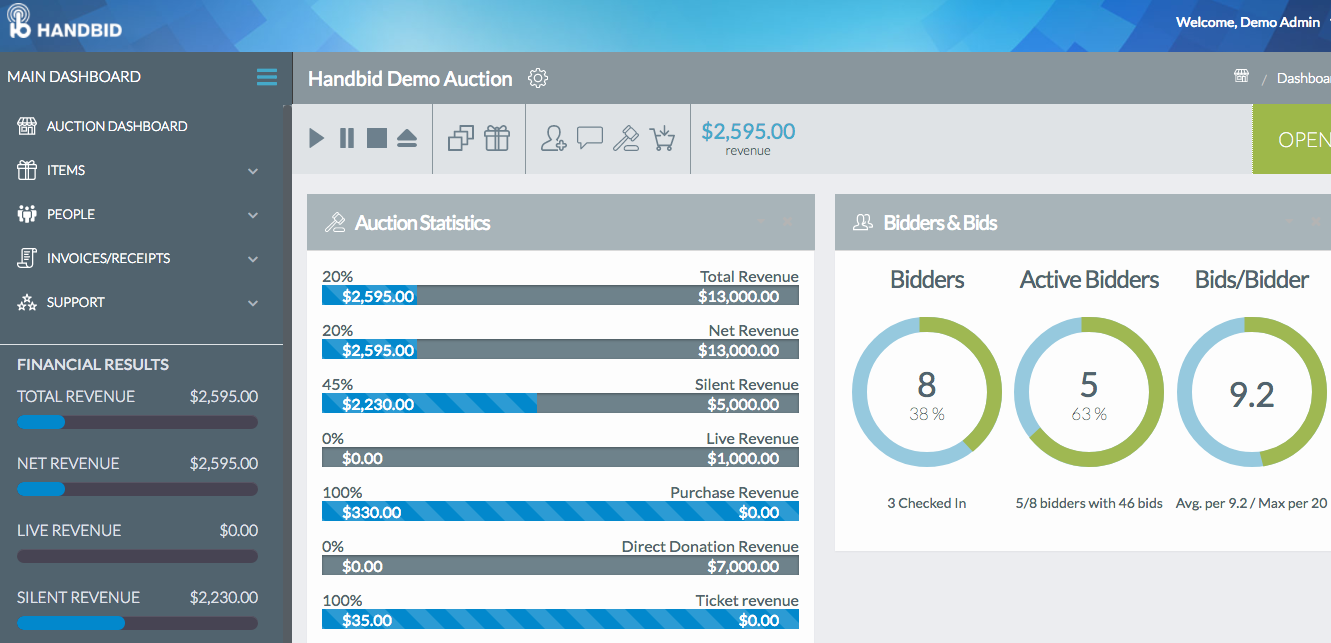Click the play auction control
Screen dimensions: 1331x643
pyautogui.click(x=317, y=138)
